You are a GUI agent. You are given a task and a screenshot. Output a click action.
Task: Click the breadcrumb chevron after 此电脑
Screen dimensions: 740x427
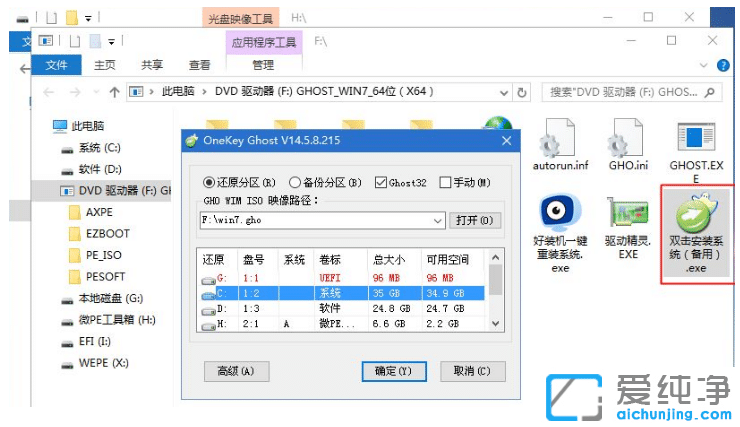[x=204, y=92]
